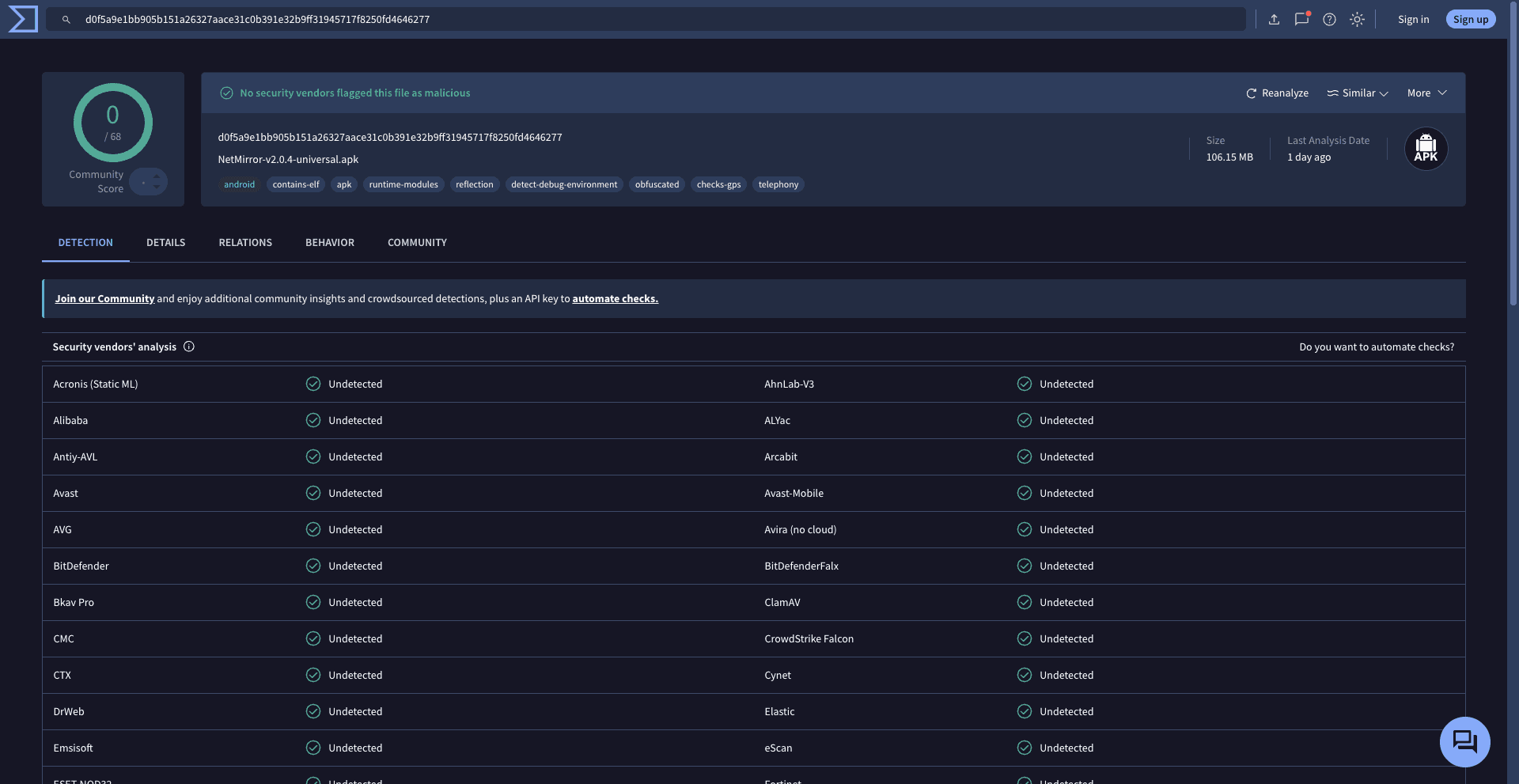
Task: Click the 106.15 MB size value
Action: click(1229, 157)
